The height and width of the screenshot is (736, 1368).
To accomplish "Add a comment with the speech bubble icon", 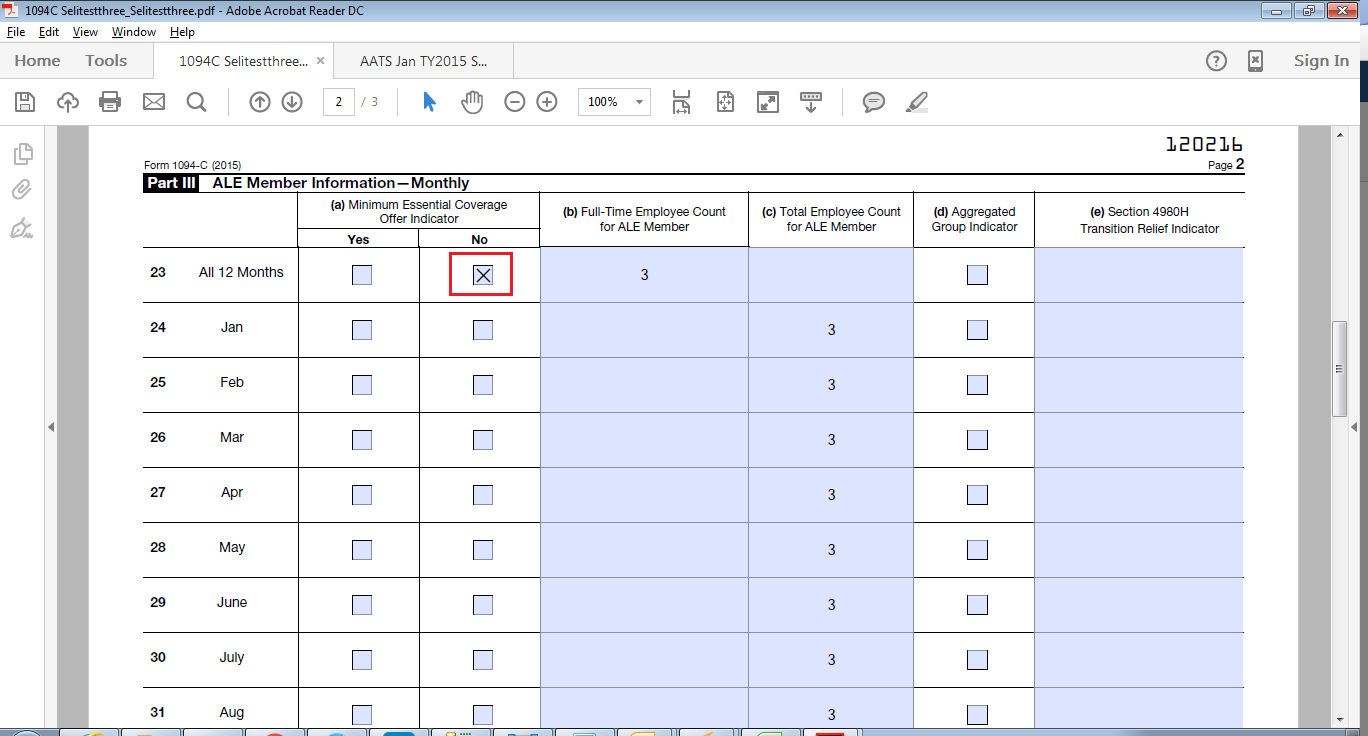I will pyautogui.click(x=873, y=102).
